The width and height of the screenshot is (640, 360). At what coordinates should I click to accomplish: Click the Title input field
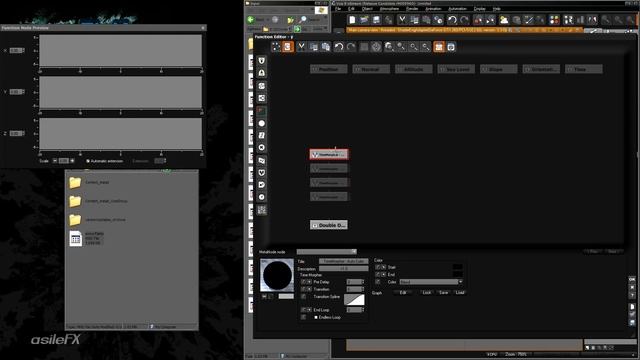point(344,261)
